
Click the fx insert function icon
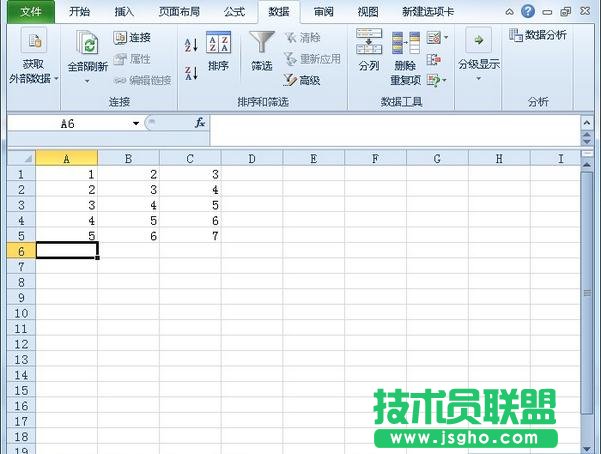pos(200,123)
